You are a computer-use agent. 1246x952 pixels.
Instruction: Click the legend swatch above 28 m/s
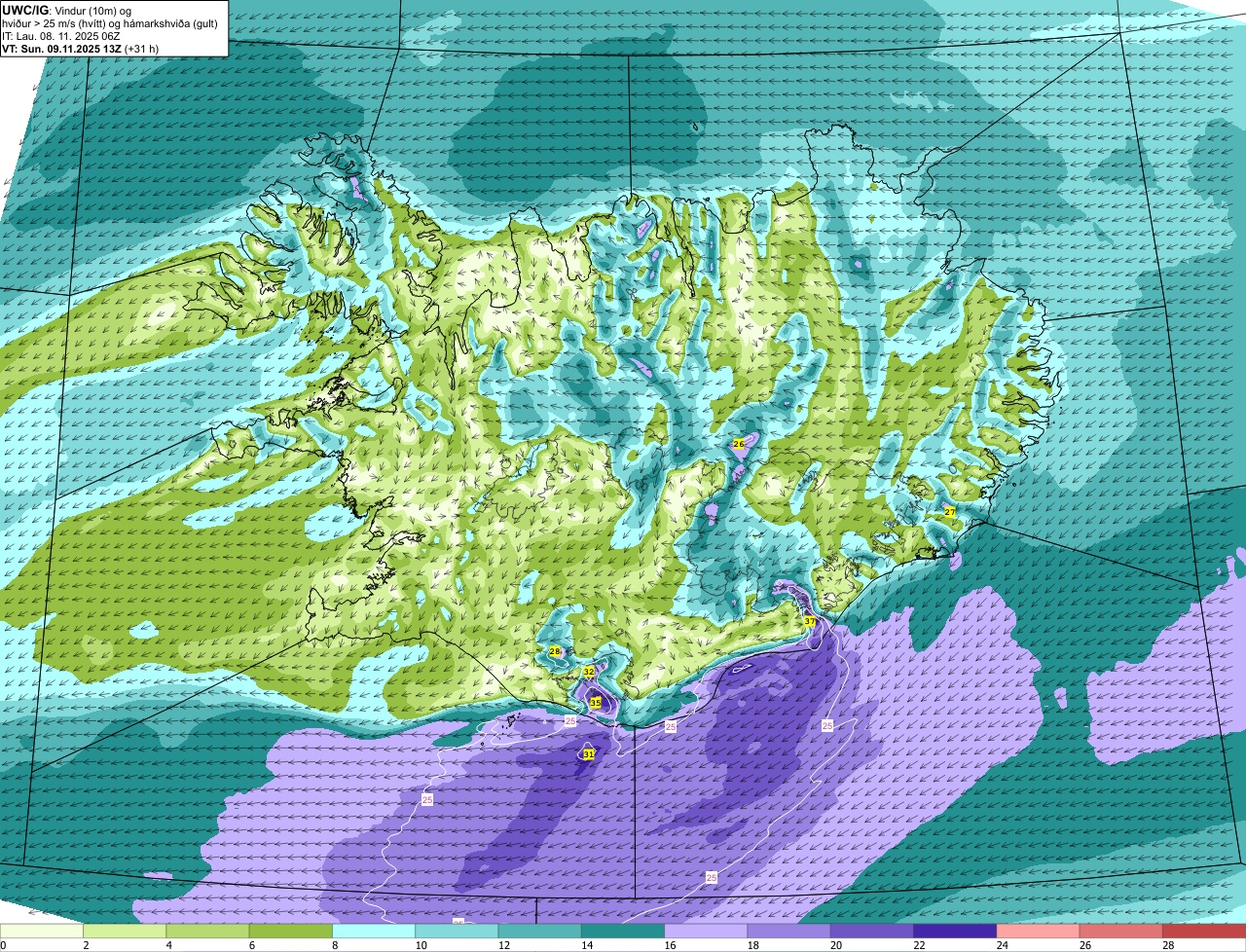pos(1204,931)
